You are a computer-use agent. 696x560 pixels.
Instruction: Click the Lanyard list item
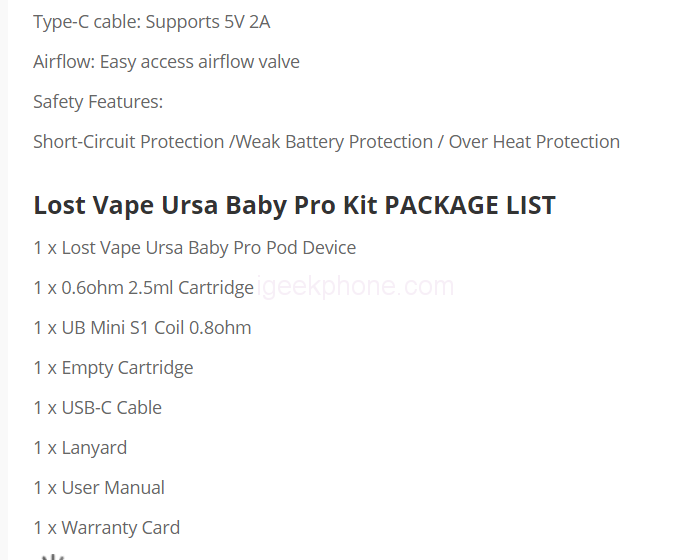[80, 447]
